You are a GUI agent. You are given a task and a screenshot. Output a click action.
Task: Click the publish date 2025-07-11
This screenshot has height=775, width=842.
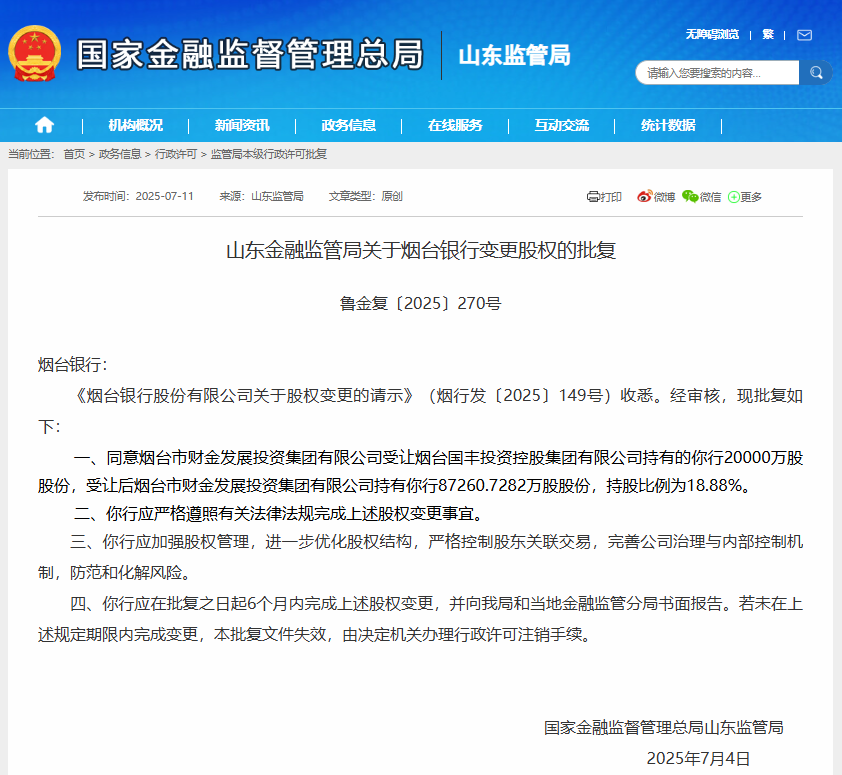pyautogui.click(x=164, y=196)
